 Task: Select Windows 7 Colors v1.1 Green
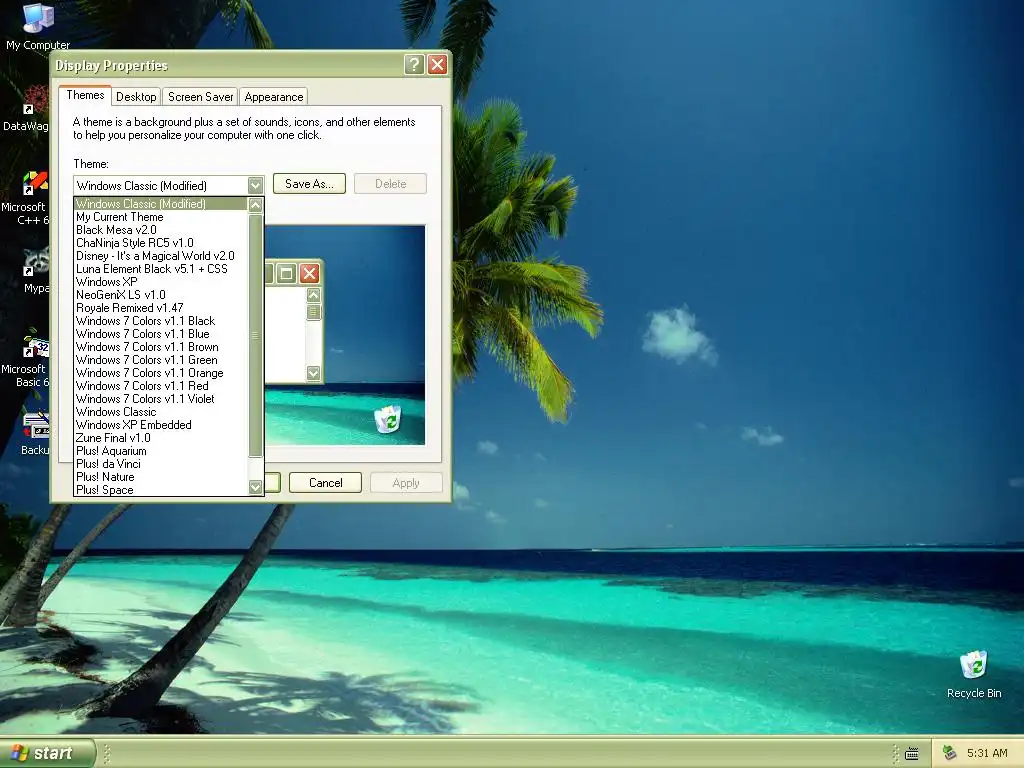point(161,360)
